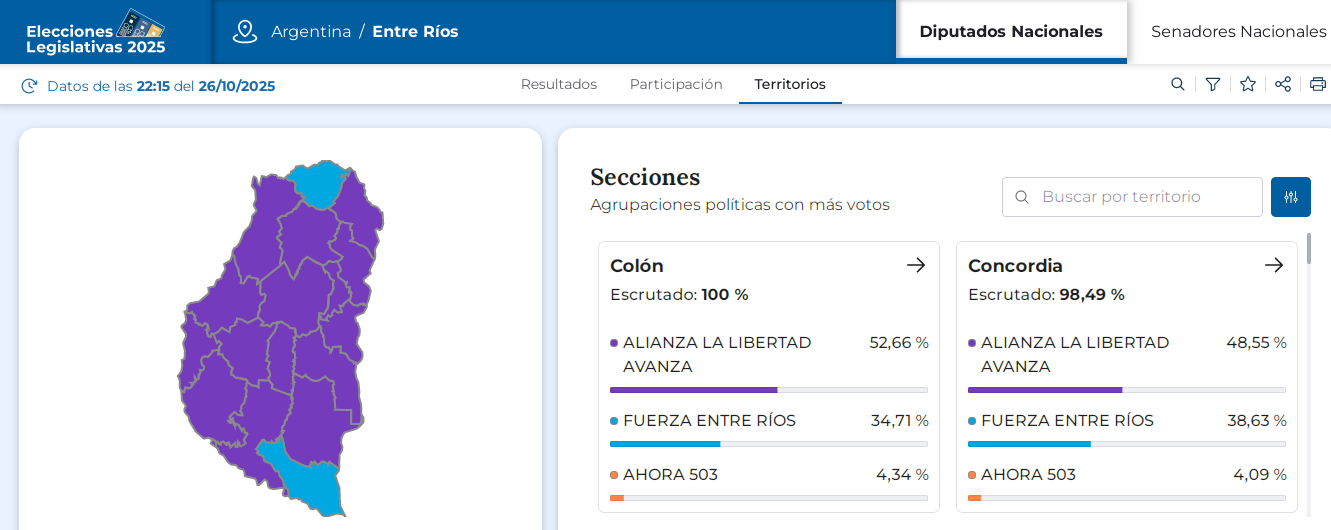The height and width of the screenshot is (530, 1331).
Task: Open Colón section details arrow
Action: pos(916,265)
